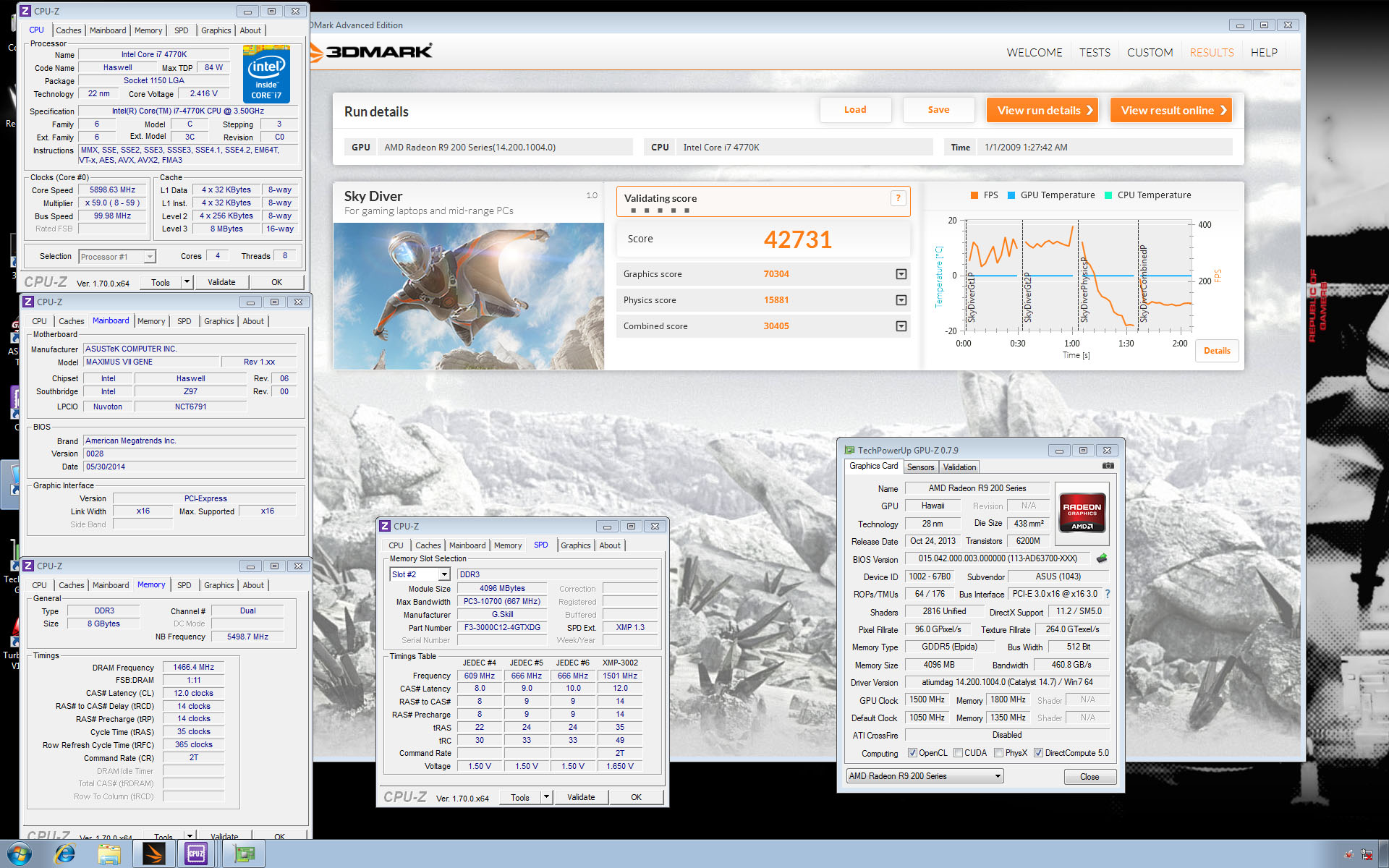Click OK in the CPU-Z CPU window
1389x868 pixels.
coord(276,282)
